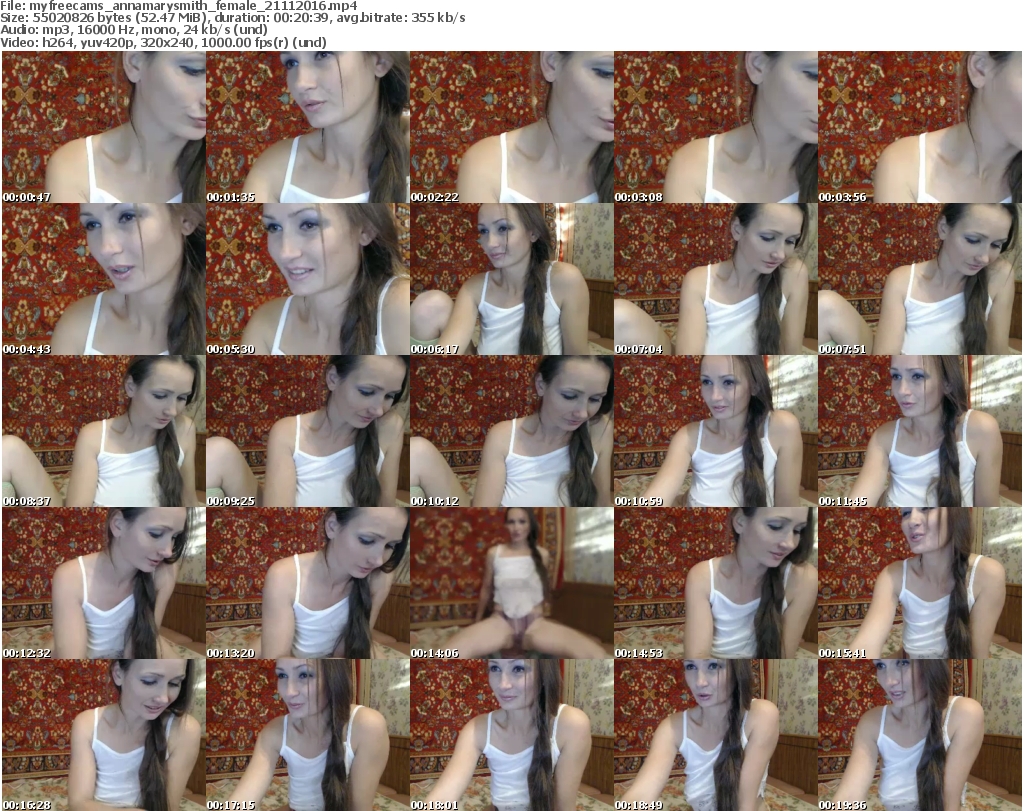Pick the thumbnail at 00:07:51
The height and width of the screenshot is (811, 1024).
pos(920,279)
